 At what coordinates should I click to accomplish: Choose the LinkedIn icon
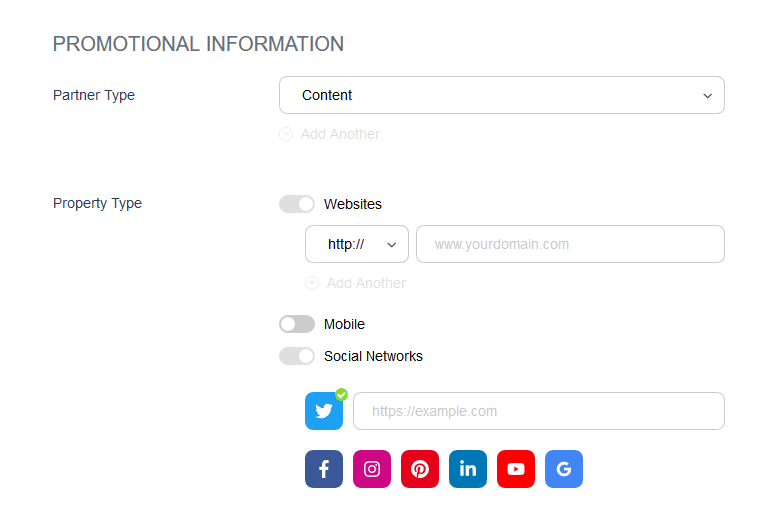468,469
